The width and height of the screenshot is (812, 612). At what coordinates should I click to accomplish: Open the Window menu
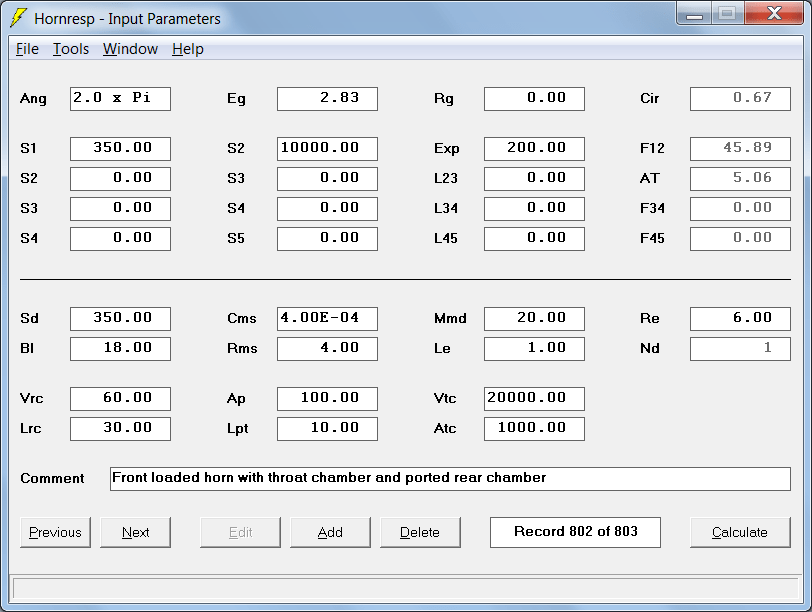click(130, 49)
